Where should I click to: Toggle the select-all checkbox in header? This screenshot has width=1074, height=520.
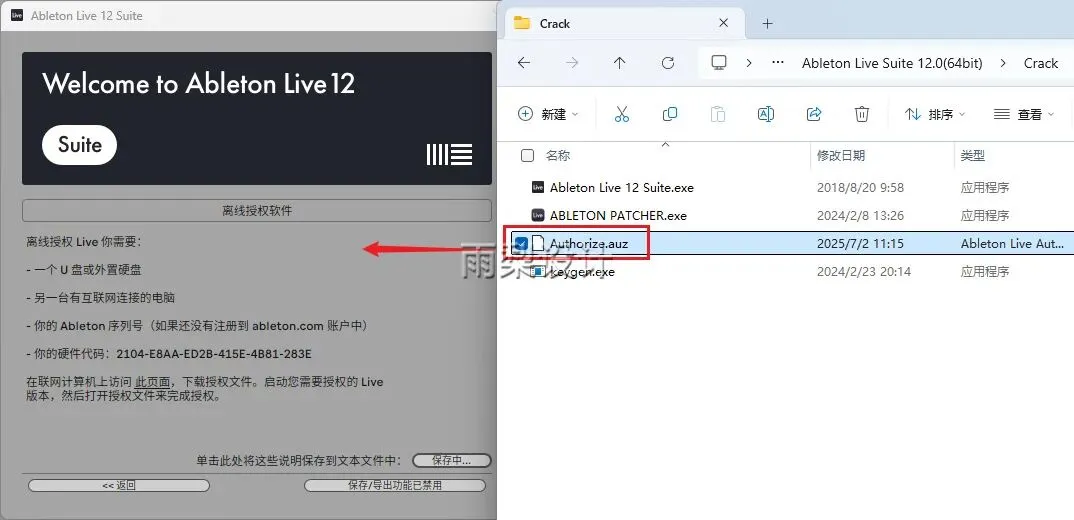(527, 156)
